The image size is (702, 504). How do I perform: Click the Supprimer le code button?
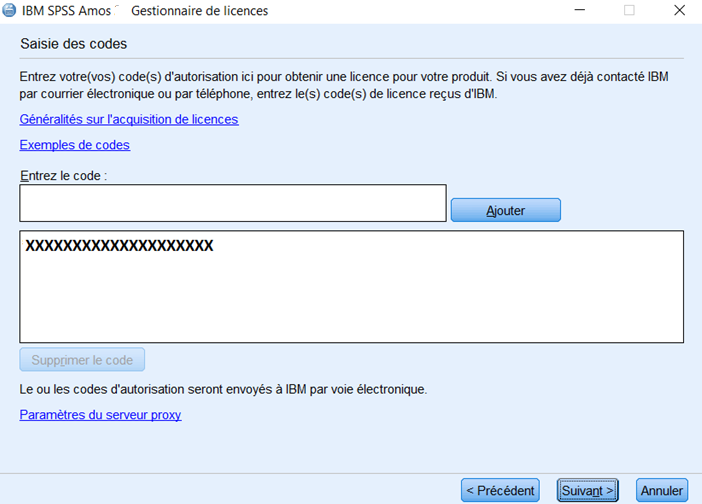(83, 359)
